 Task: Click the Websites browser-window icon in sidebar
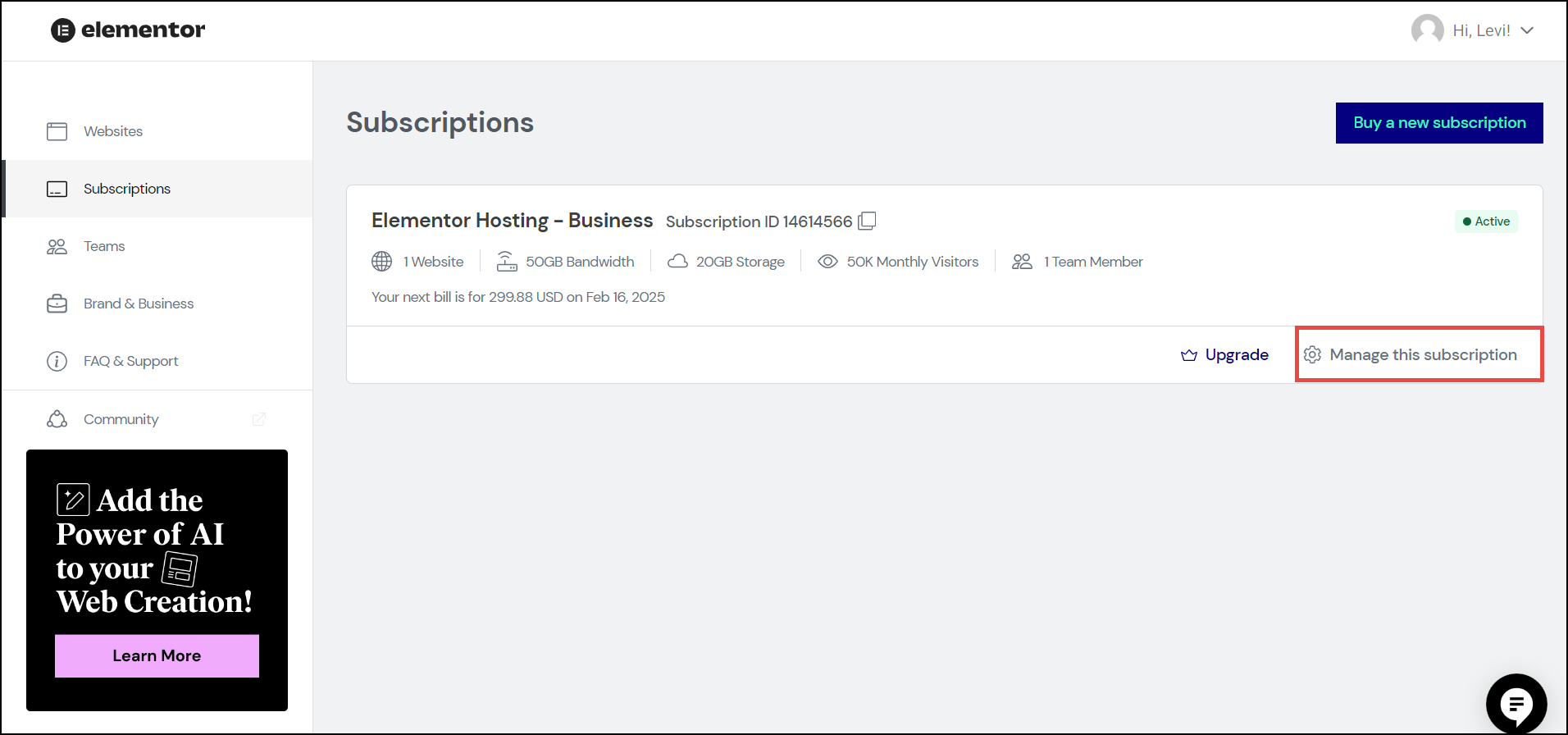(57, 131)
